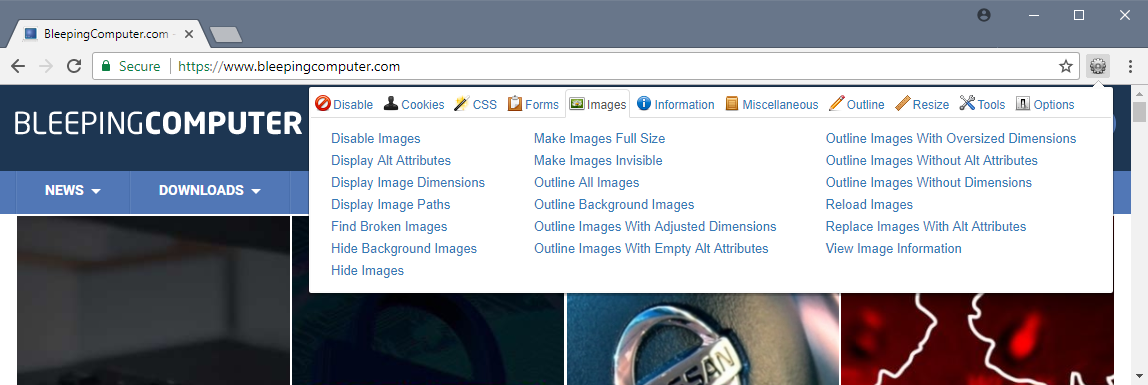Open the Resize tab
The image size is (1148, 385).
[x=922, y=105]
